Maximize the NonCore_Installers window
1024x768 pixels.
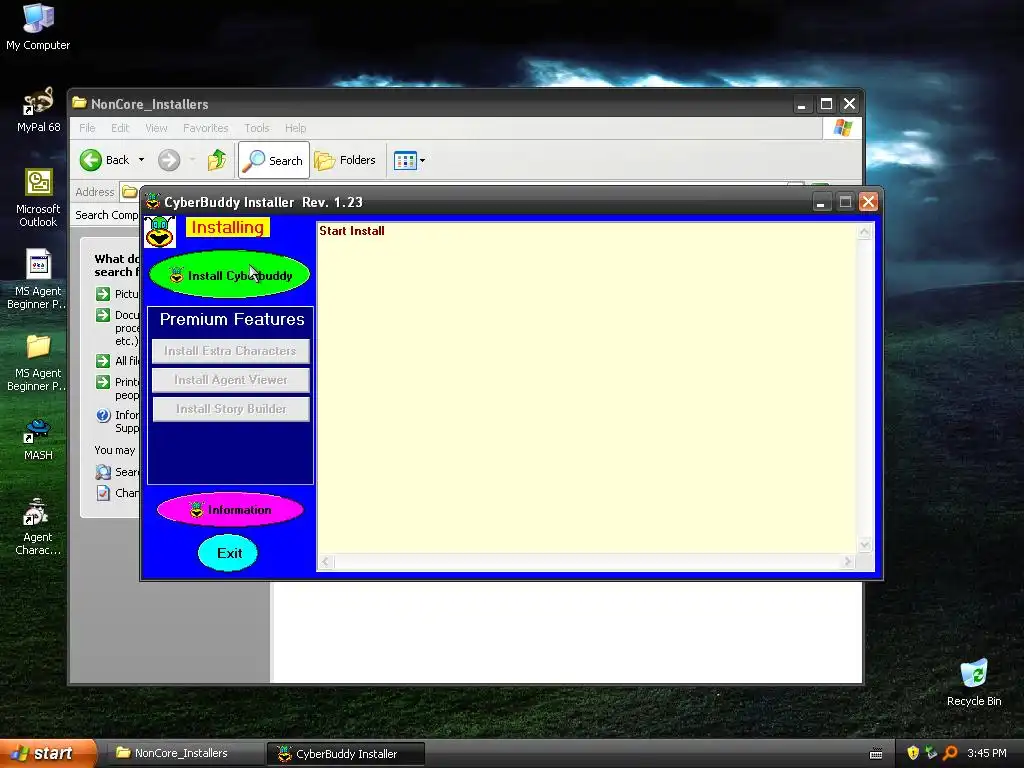point(826,104)
